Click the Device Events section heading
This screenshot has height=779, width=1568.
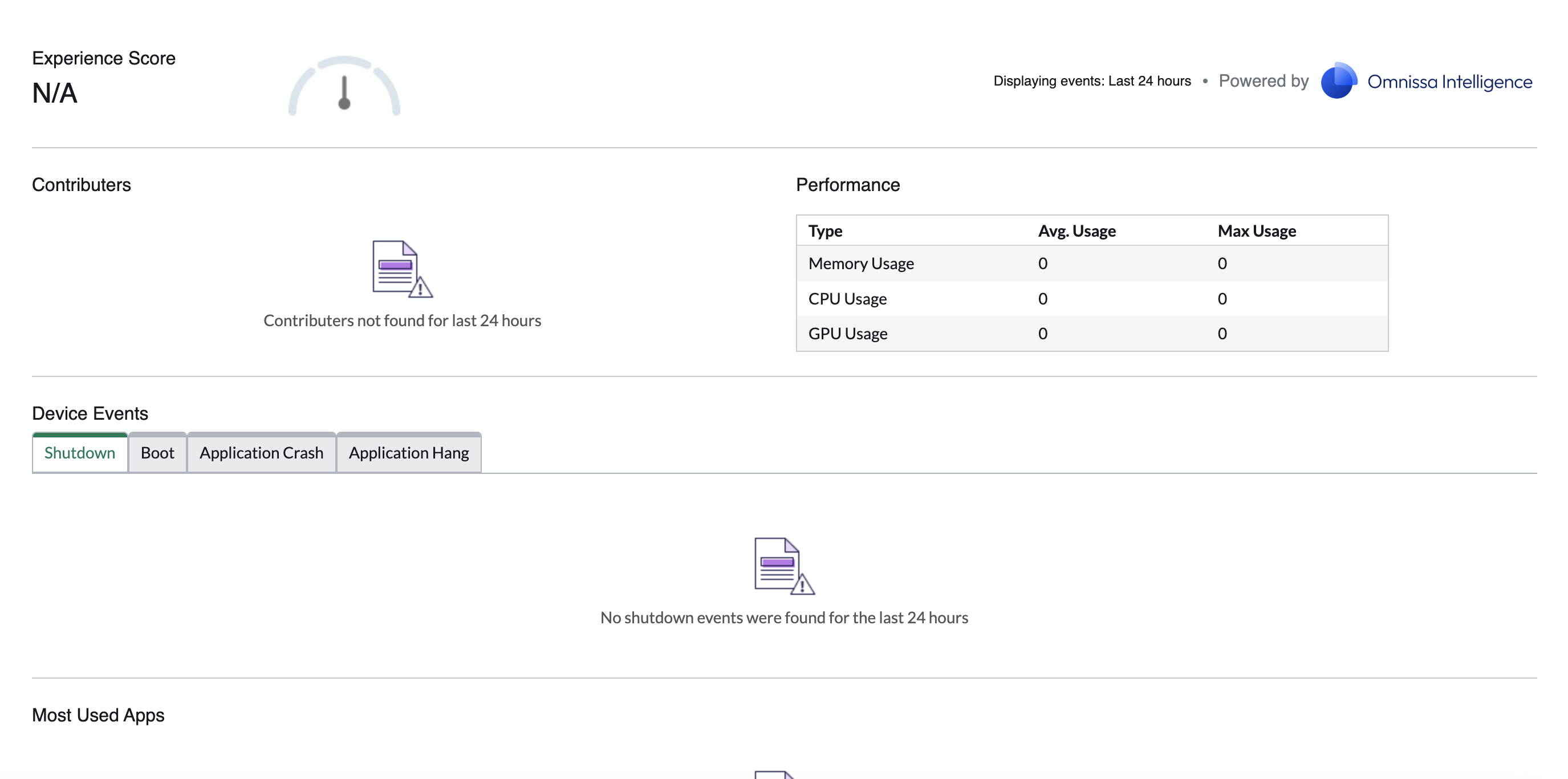pos(90,413)
